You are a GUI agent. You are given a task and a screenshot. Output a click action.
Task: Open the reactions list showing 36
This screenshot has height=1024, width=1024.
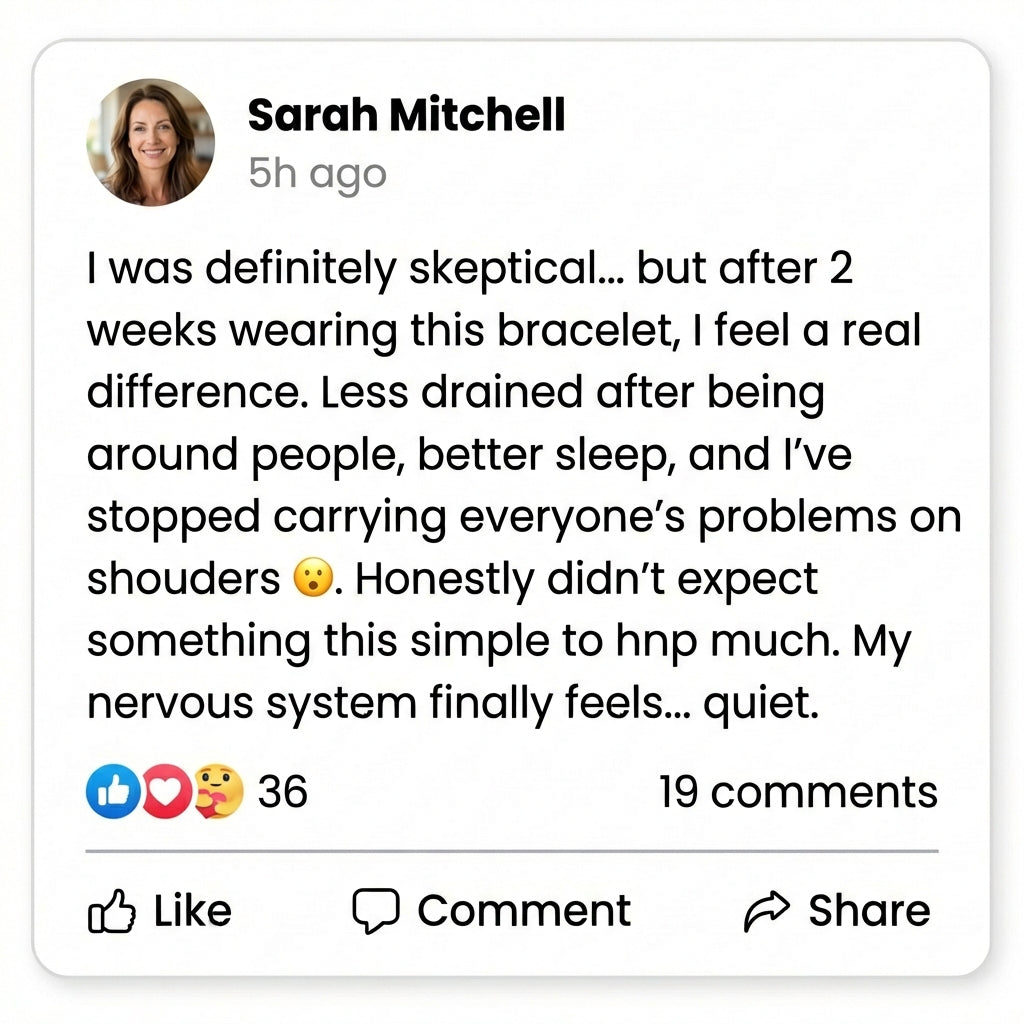(283, 792)
